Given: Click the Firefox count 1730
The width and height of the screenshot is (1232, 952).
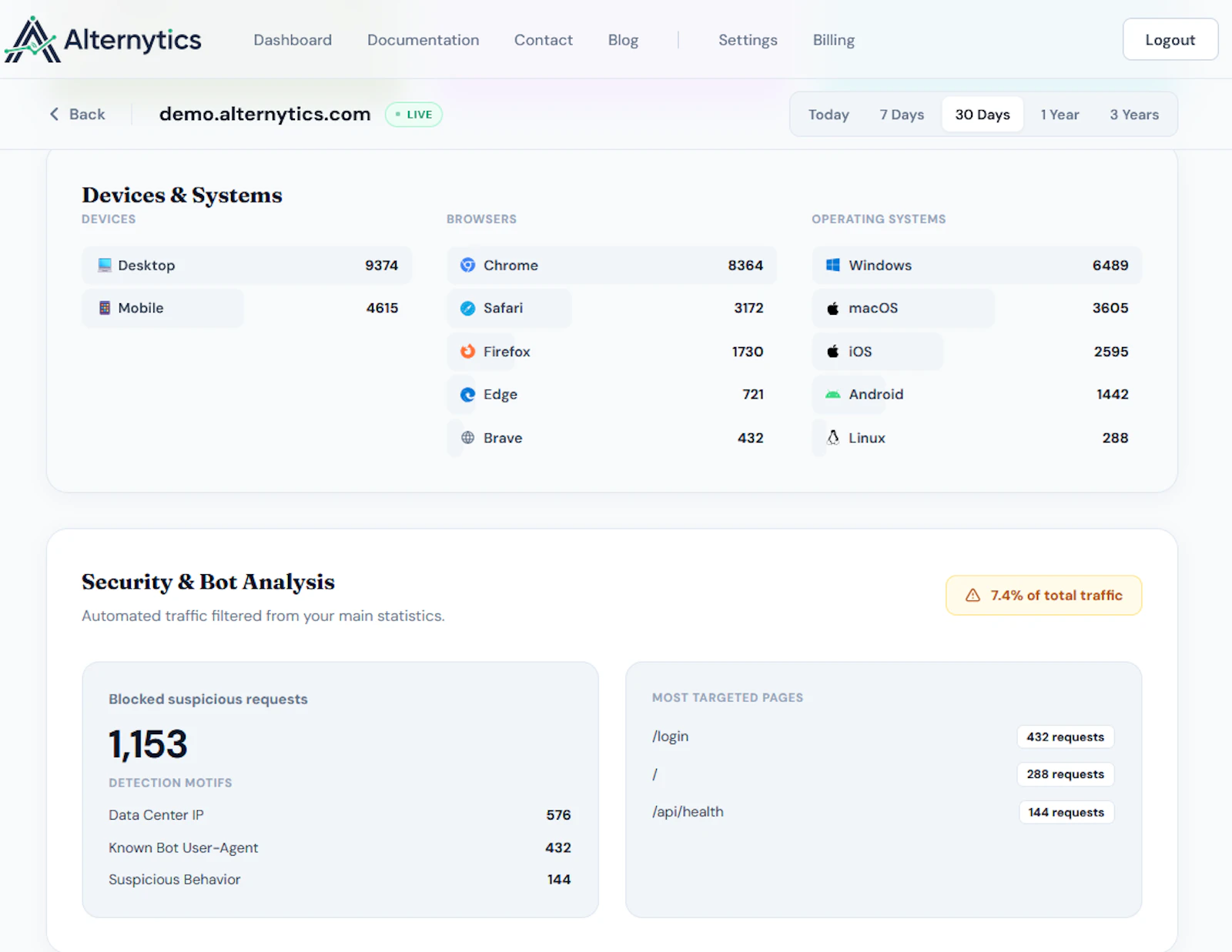Looking at the screenshot, I should tap(748, 352).
